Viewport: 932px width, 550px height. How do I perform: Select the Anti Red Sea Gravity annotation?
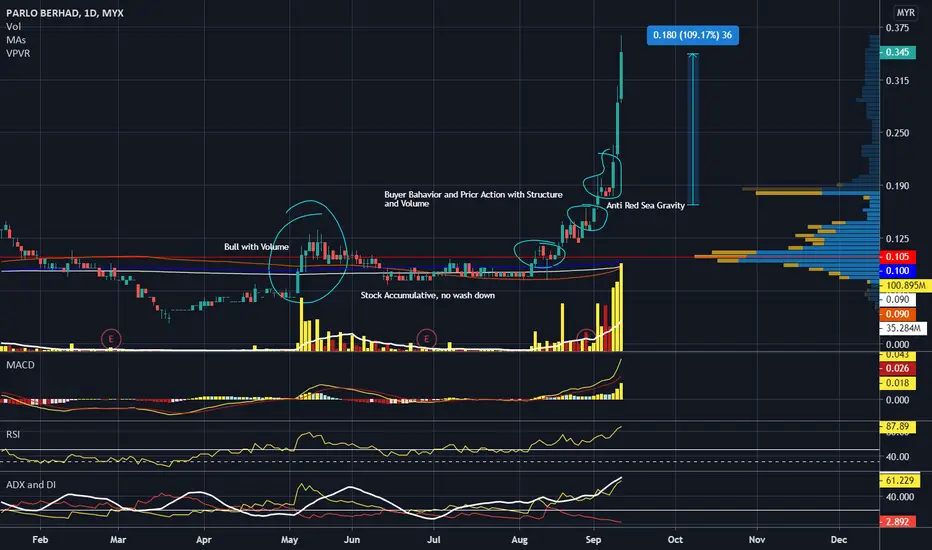[x=646, y=206]
